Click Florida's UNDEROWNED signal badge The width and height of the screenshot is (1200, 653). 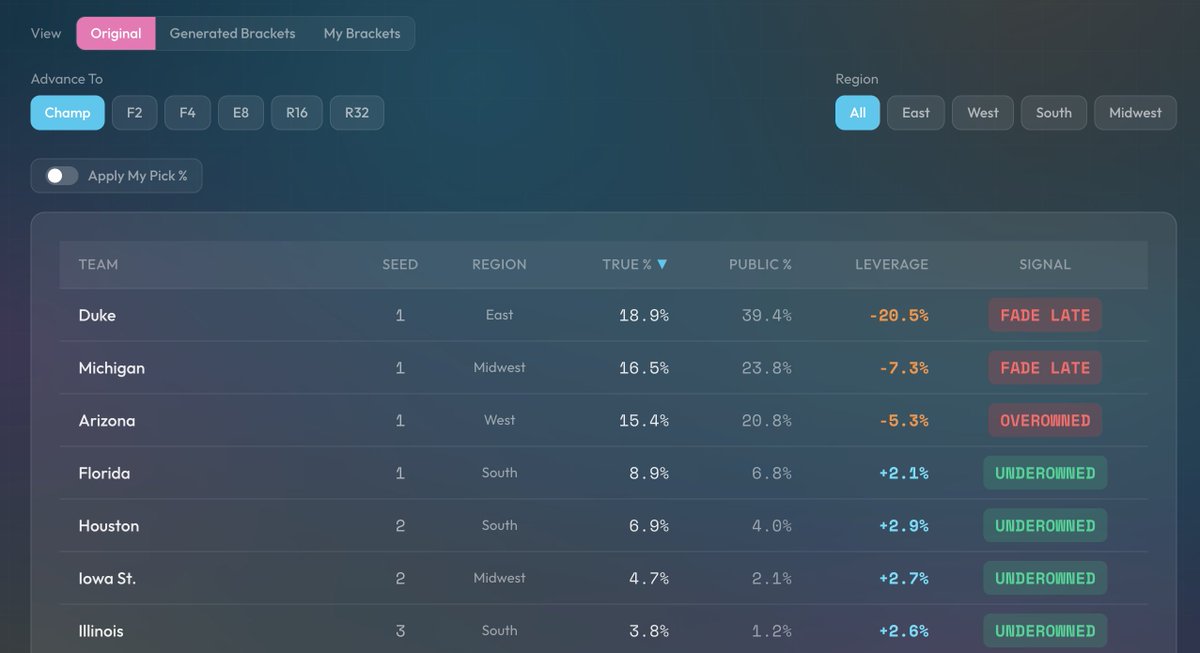click(1045, 473)
